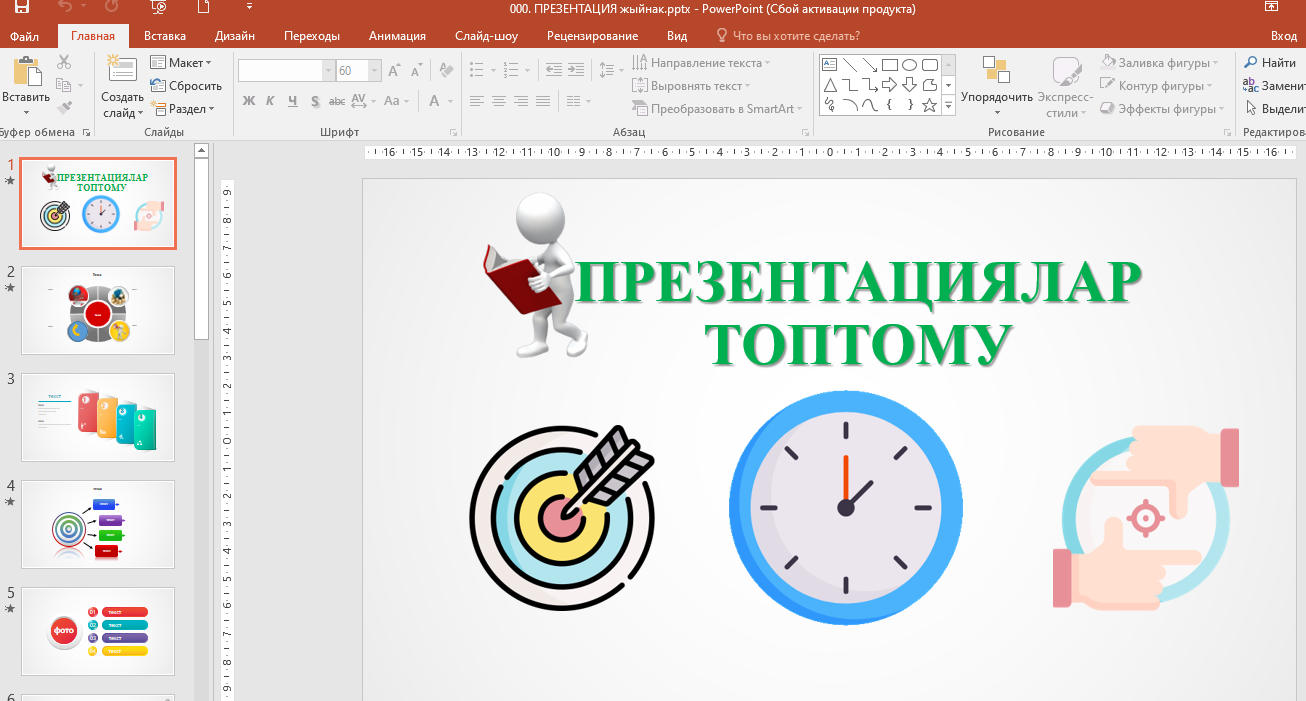1306x701 pixels.
Task: Click the Copy icon in clipboard group
Action: pos(64,85)
